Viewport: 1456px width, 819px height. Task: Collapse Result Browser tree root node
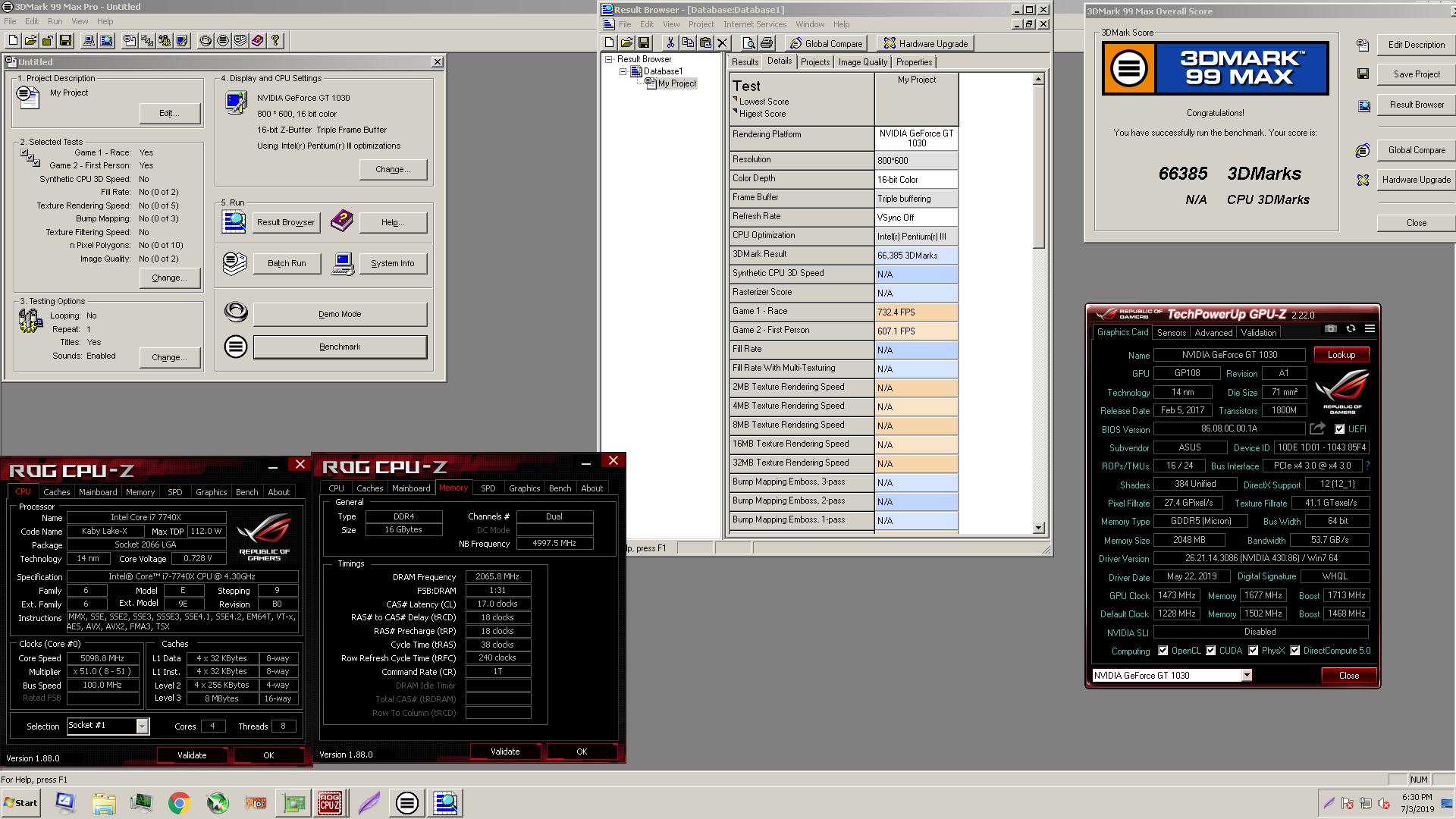(x=608, y=59)
